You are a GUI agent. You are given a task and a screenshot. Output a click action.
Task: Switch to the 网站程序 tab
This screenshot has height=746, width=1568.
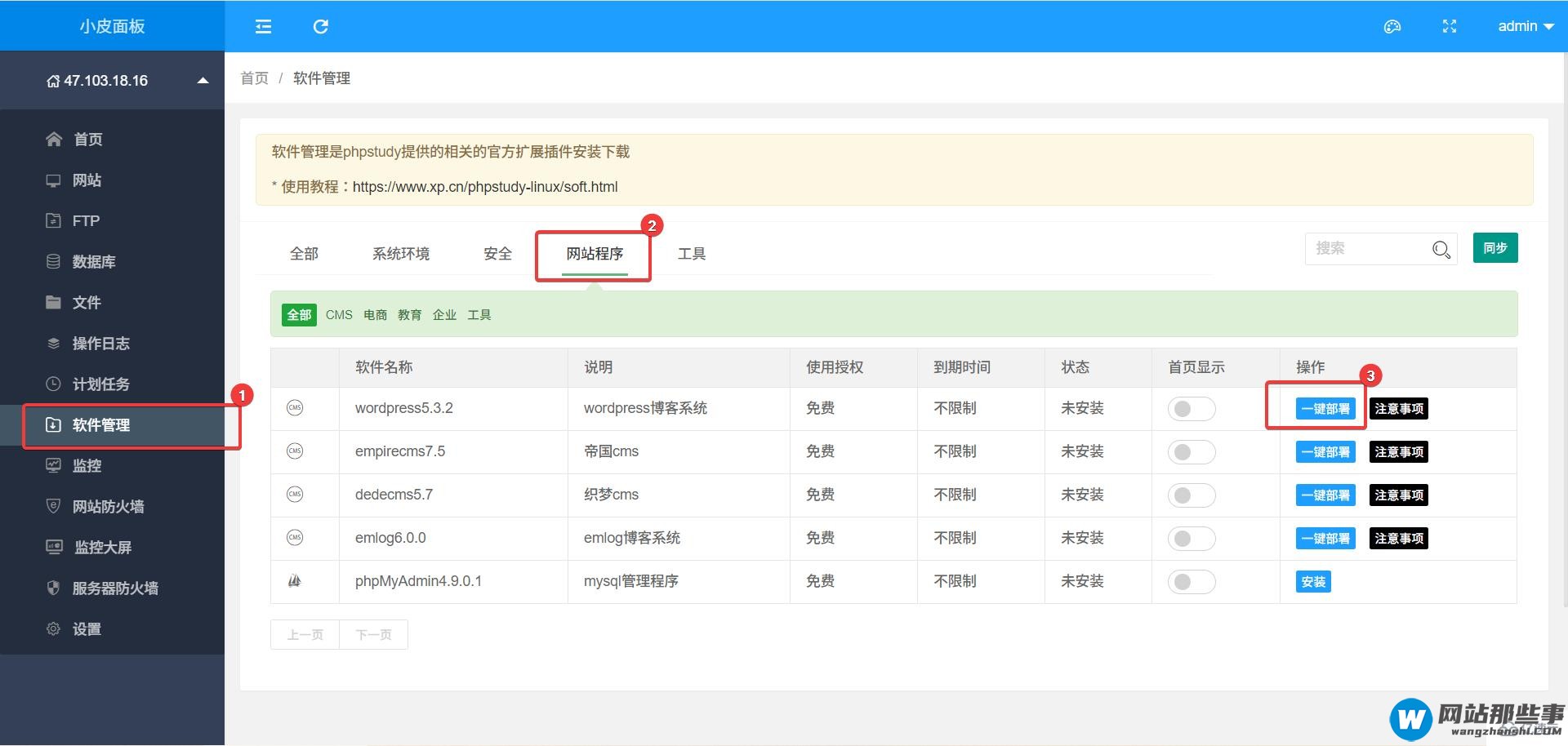(x=595, y=254)
